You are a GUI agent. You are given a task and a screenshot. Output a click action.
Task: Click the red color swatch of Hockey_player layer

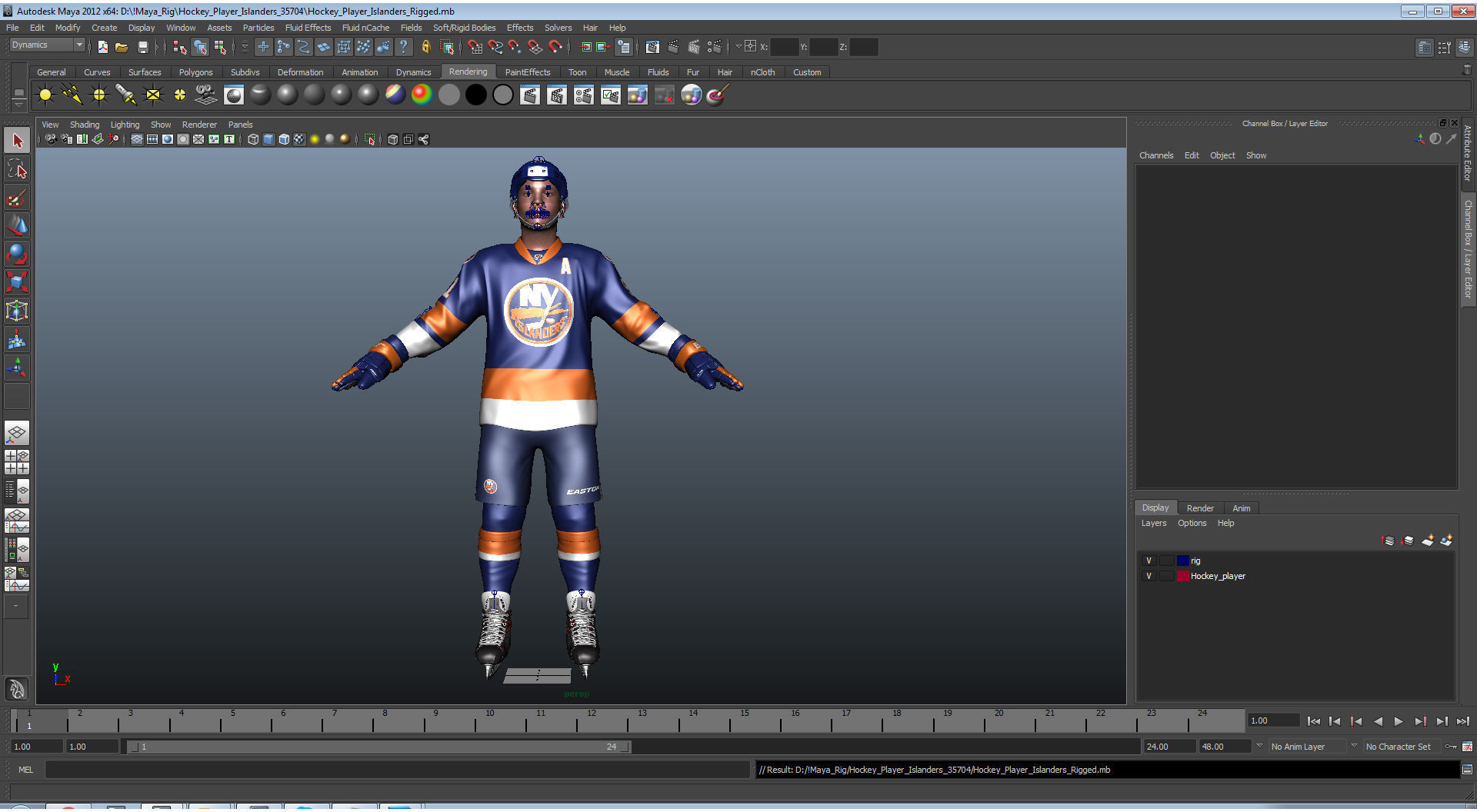pyautogui.click(x=1183, y=576)
